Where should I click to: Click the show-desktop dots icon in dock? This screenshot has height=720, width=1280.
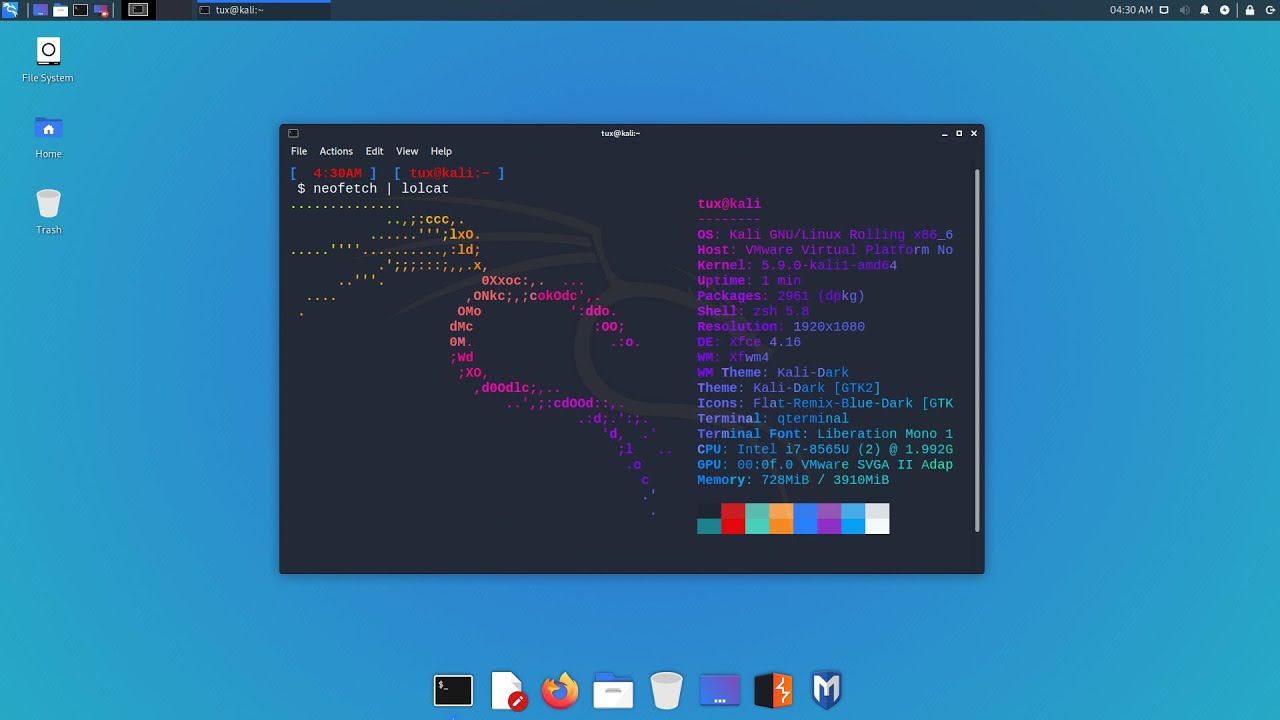(x=720, y=690)
